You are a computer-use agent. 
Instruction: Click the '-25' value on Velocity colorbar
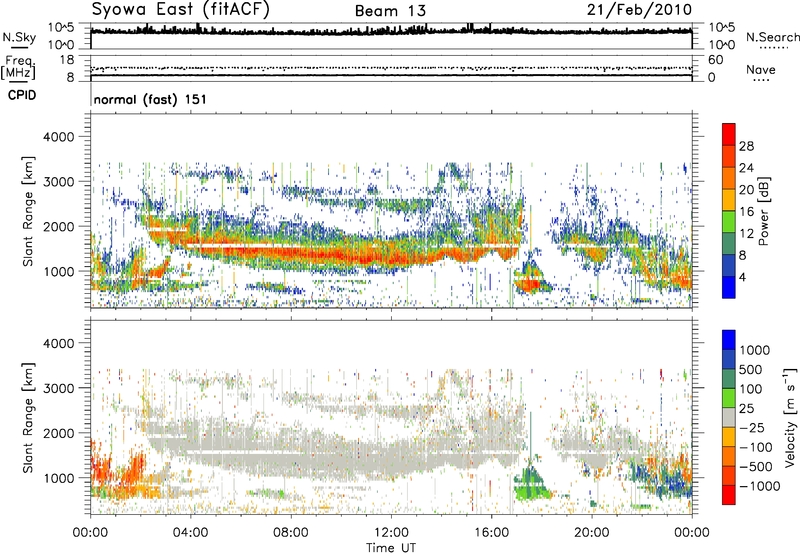753,428
